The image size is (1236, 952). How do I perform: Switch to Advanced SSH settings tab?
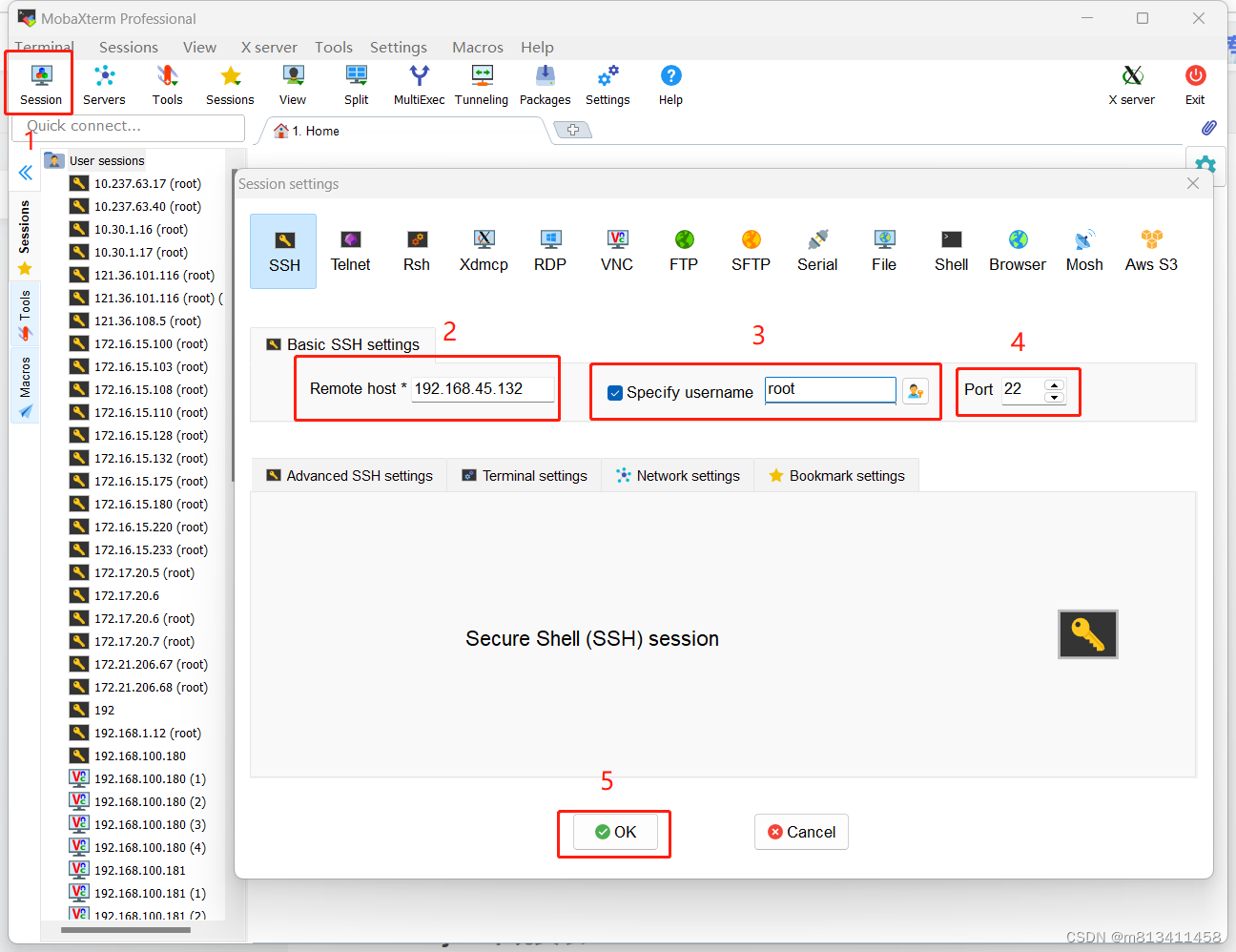pos(349,475)
